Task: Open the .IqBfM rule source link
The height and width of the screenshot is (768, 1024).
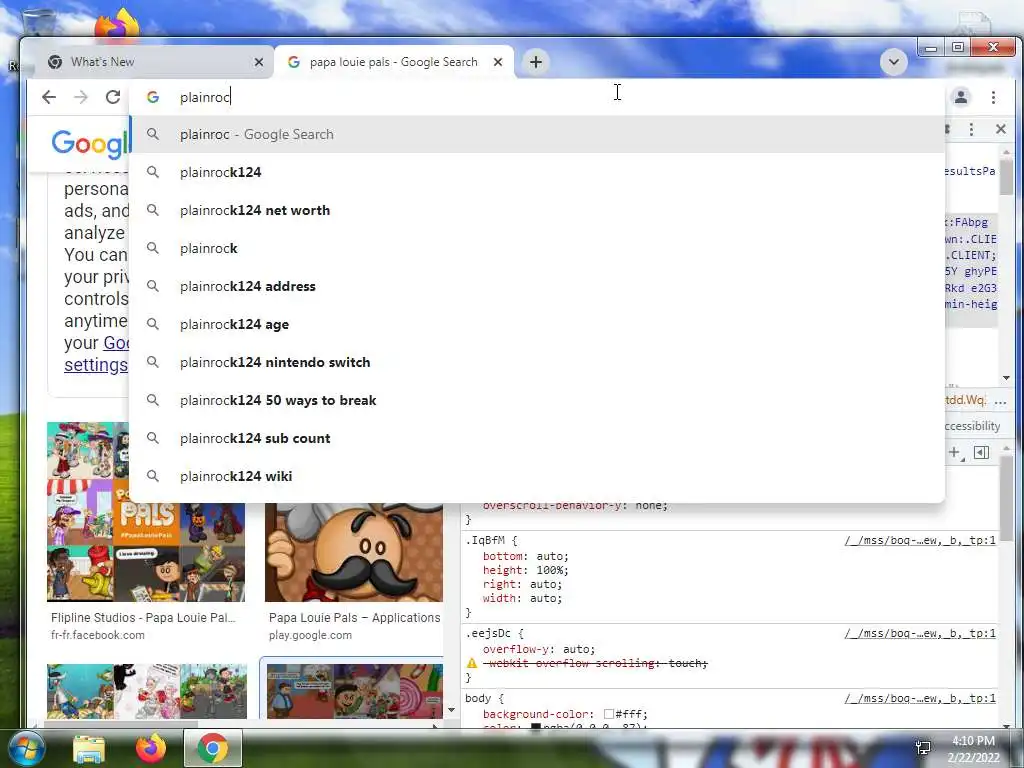Action: (x=920, y=540)
